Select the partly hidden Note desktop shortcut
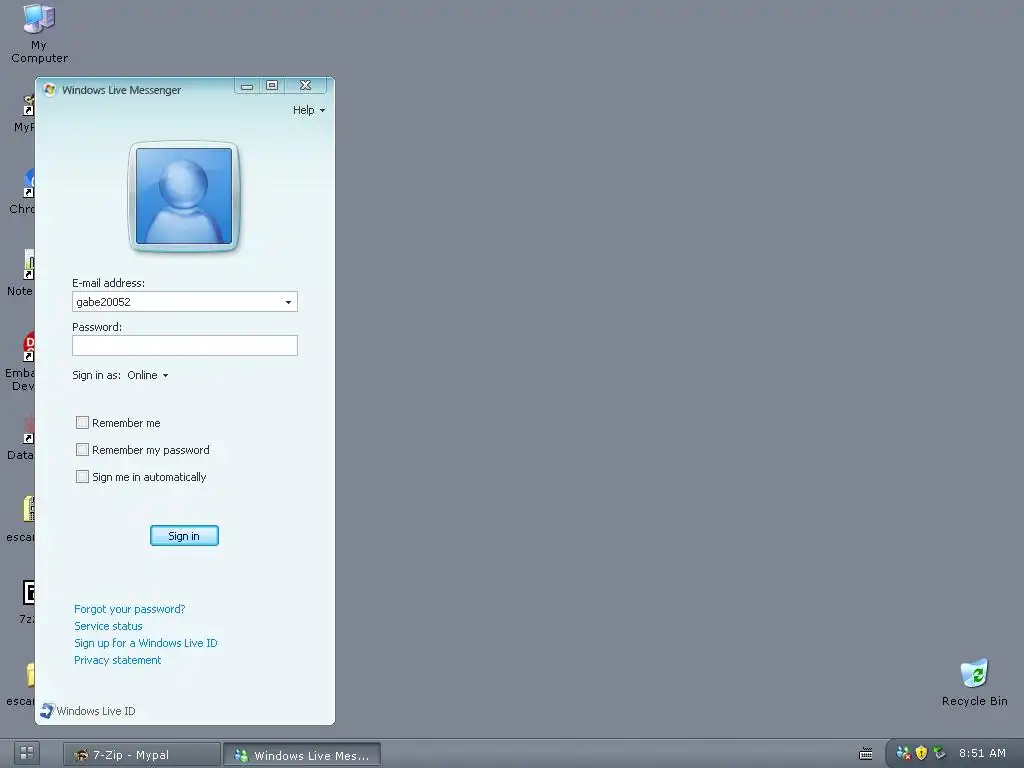Image resolution: width=1024 pixels, height=768 pixels. click(x=21, y=273)
